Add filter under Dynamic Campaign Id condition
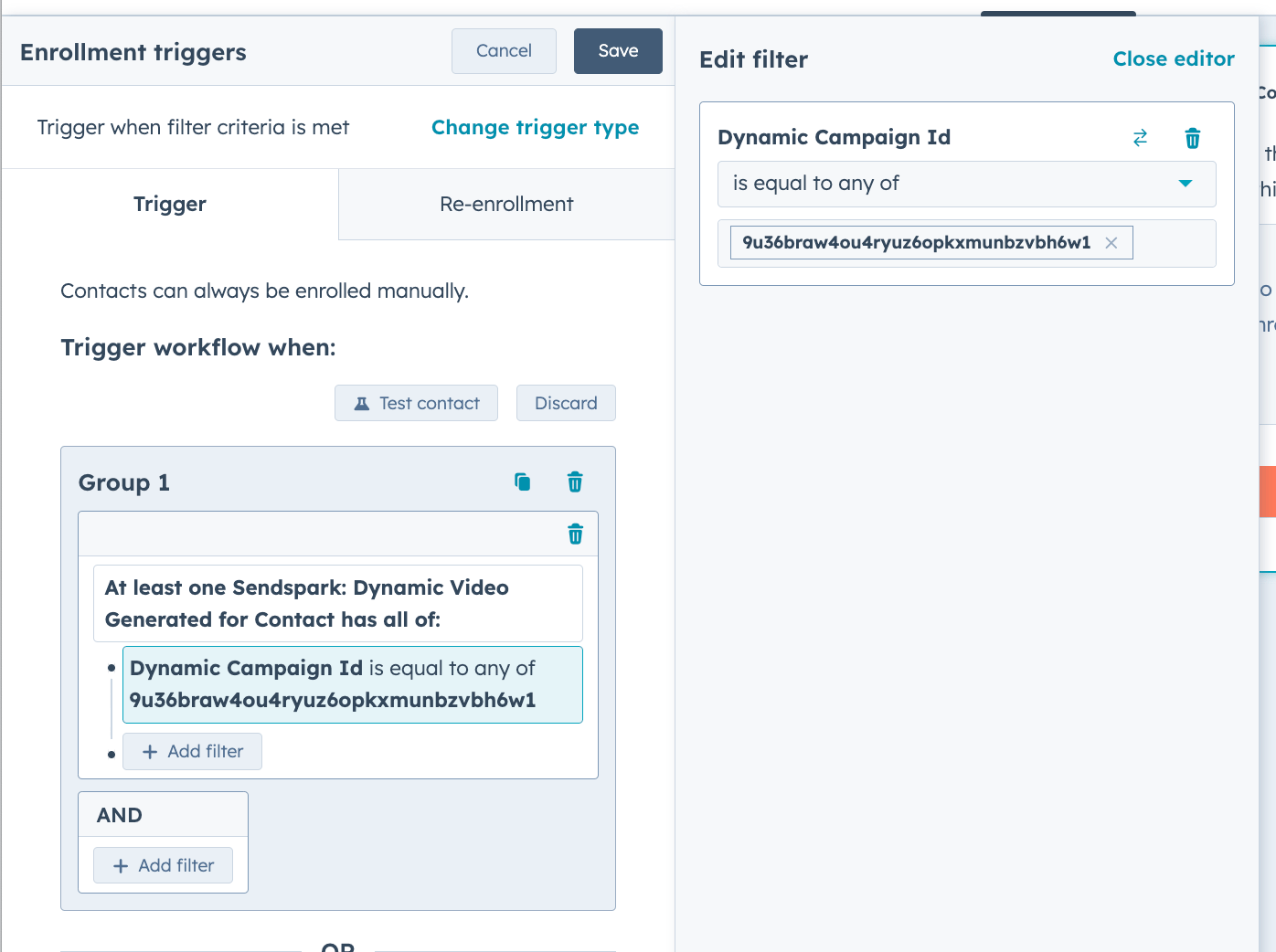 tap(192, 751)
